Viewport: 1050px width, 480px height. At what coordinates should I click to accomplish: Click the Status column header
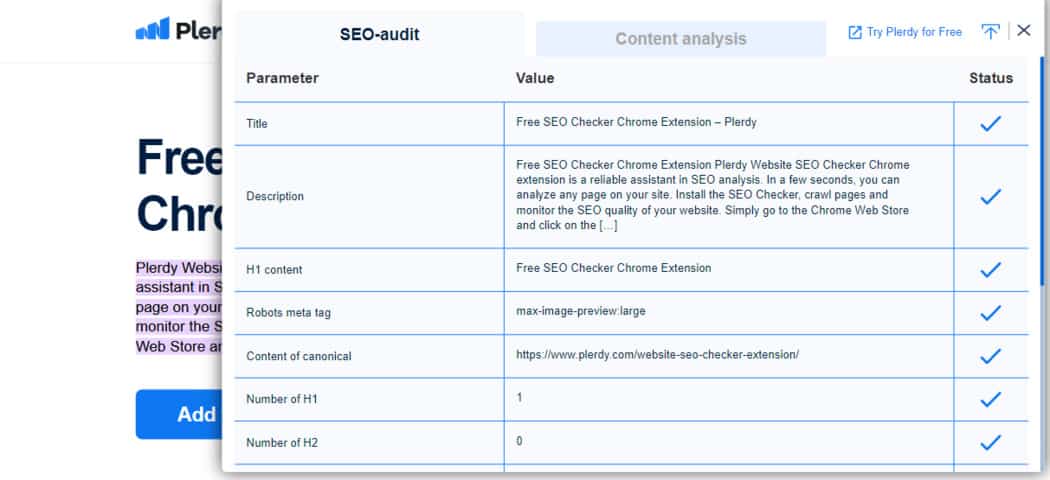point(990,78)
